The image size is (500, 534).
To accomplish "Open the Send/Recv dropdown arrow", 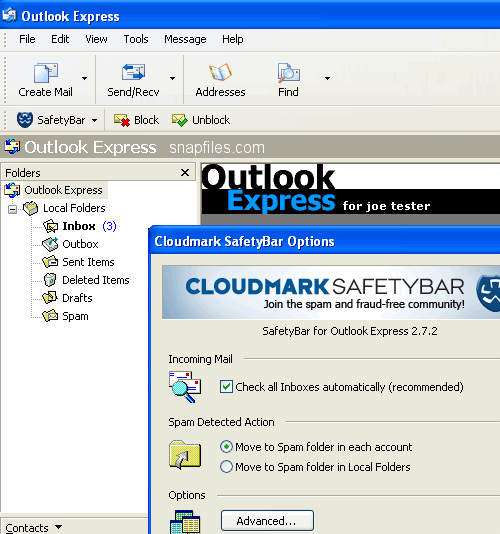I will pos(172,79).
